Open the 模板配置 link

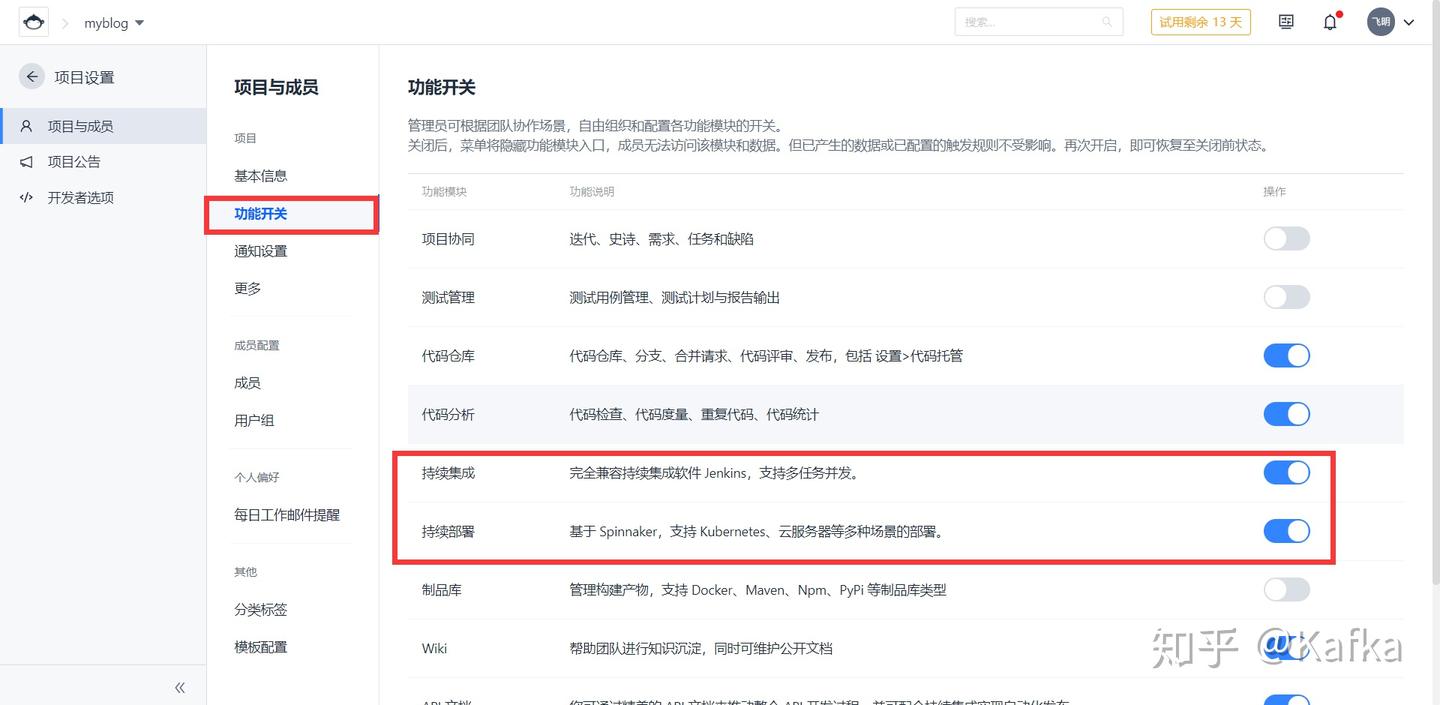[260, 646]
